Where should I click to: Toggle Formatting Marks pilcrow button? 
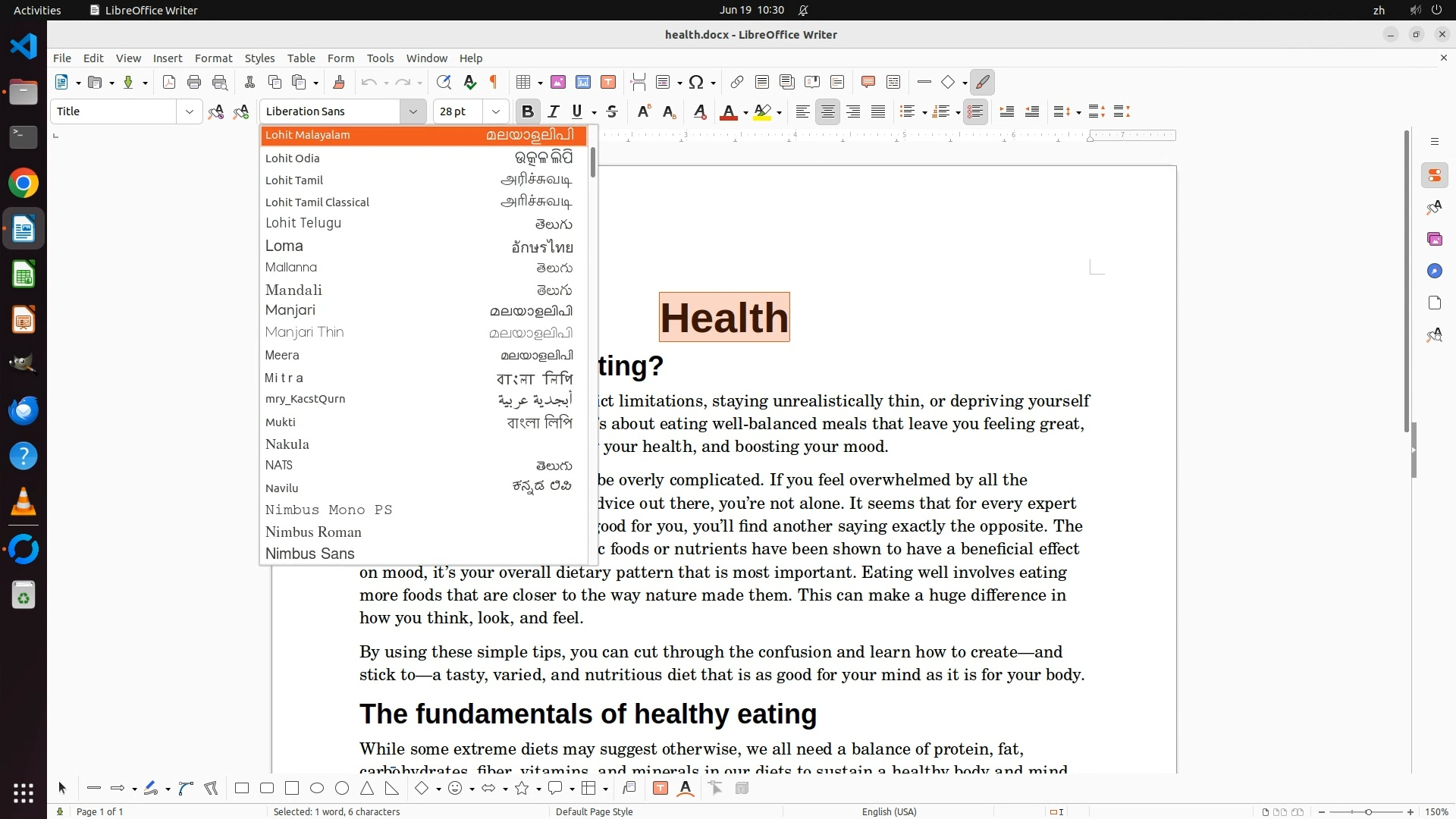pos(494,83)
